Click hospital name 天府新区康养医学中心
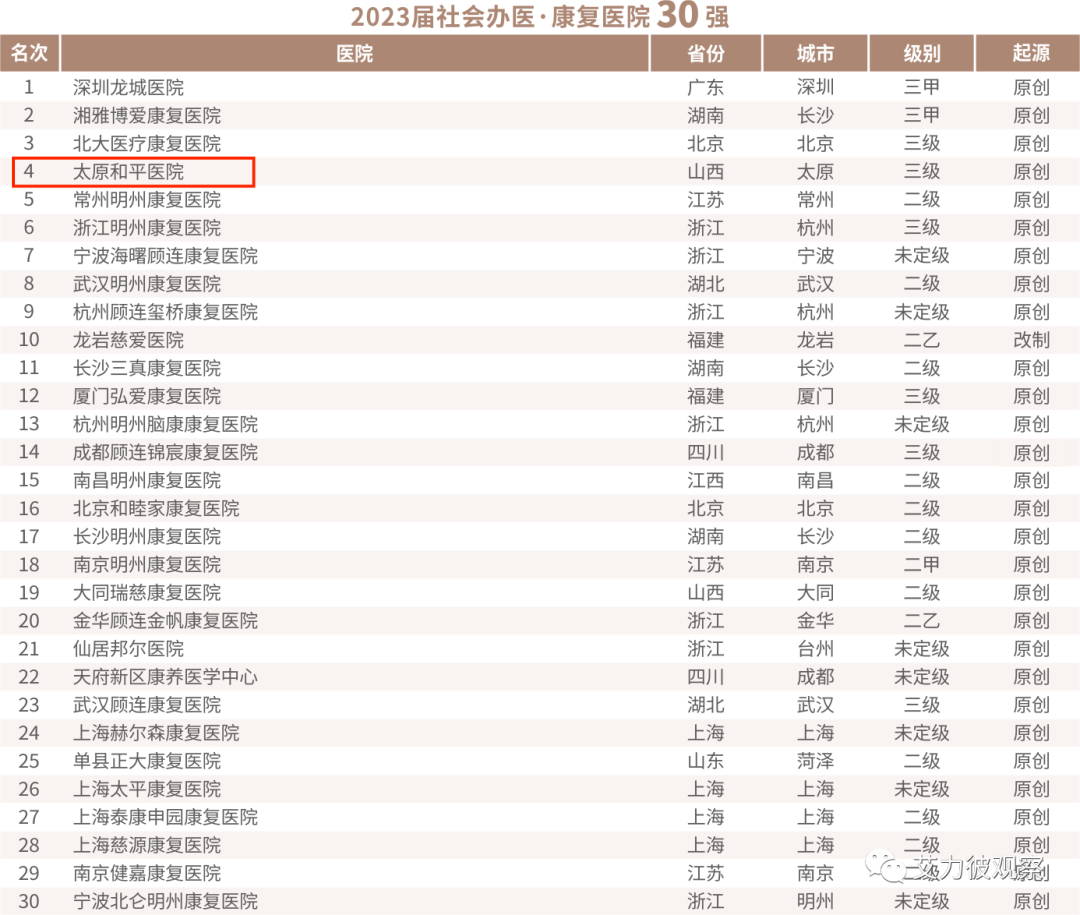This screenshot has width=1080, height=915. coord(165,677)
